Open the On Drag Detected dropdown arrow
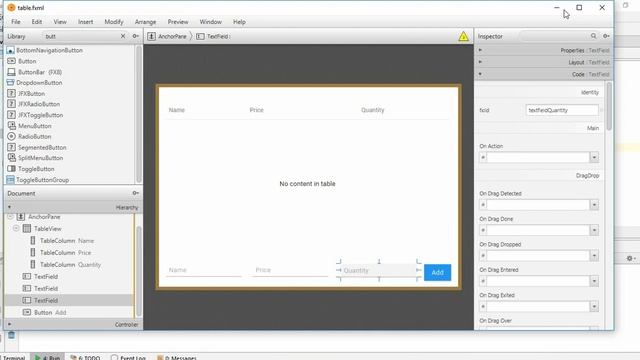 click(x=594, y=205)
